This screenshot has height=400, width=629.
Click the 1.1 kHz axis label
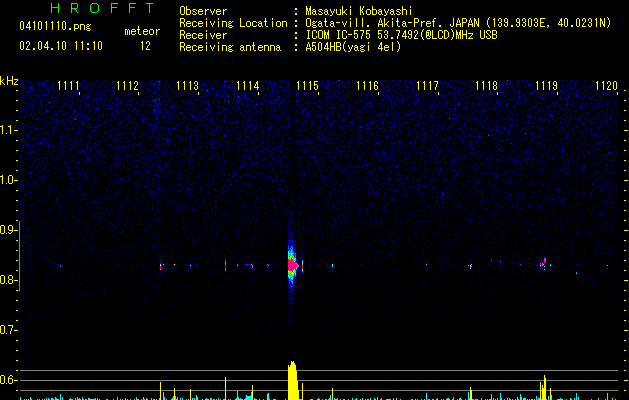[x=8, y=130]
